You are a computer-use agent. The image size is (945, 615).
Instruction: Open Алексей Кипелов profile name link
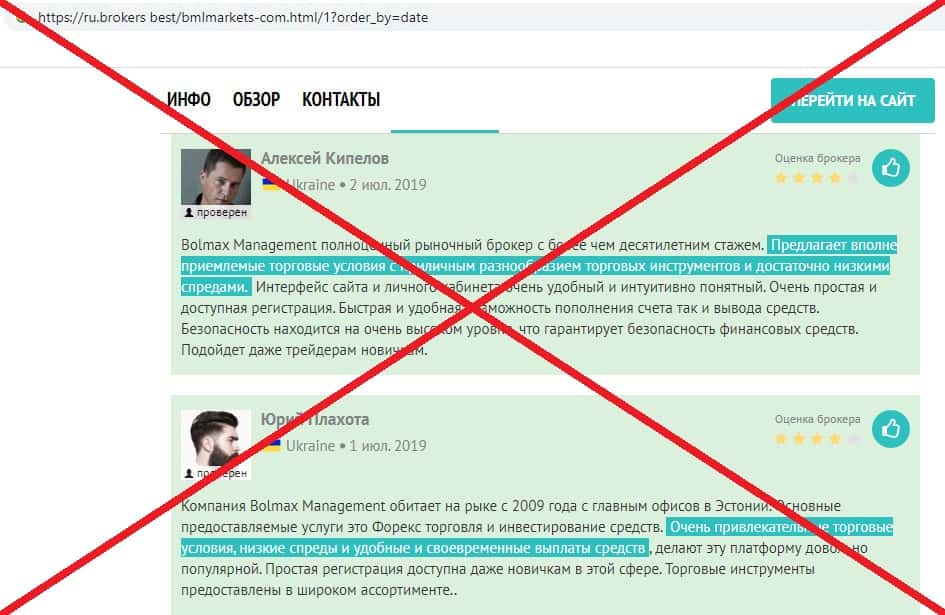coord(325,159)
